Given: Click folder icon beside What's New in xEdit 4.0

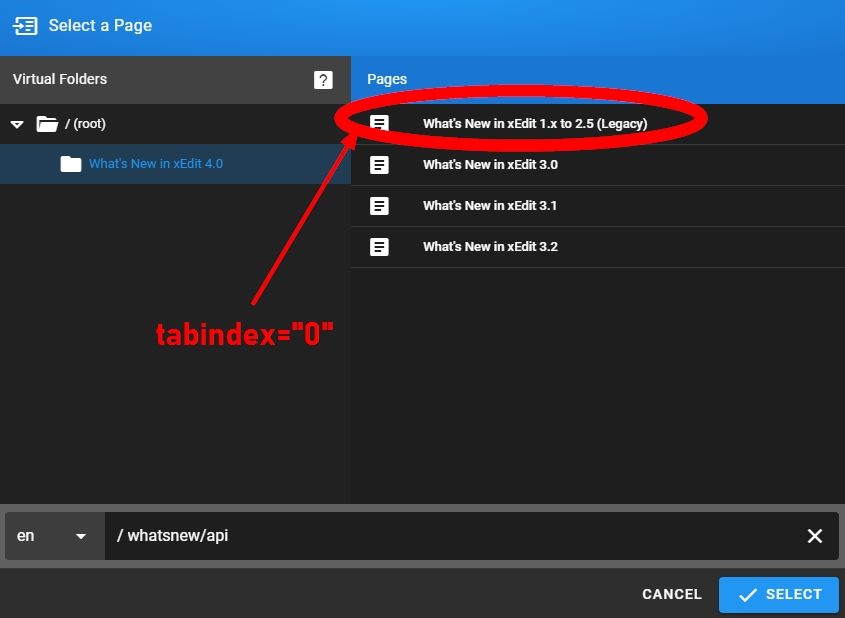Looking at the screenshot, I should click(x=71, y=164).
